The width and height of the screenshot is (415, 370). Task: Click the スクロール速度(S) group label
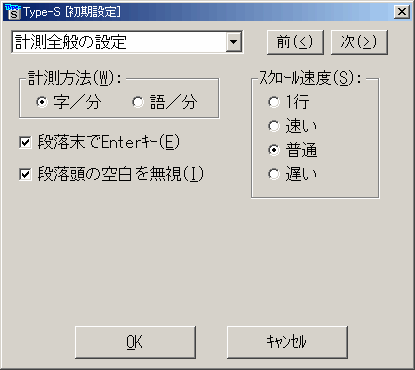(310, 78)
